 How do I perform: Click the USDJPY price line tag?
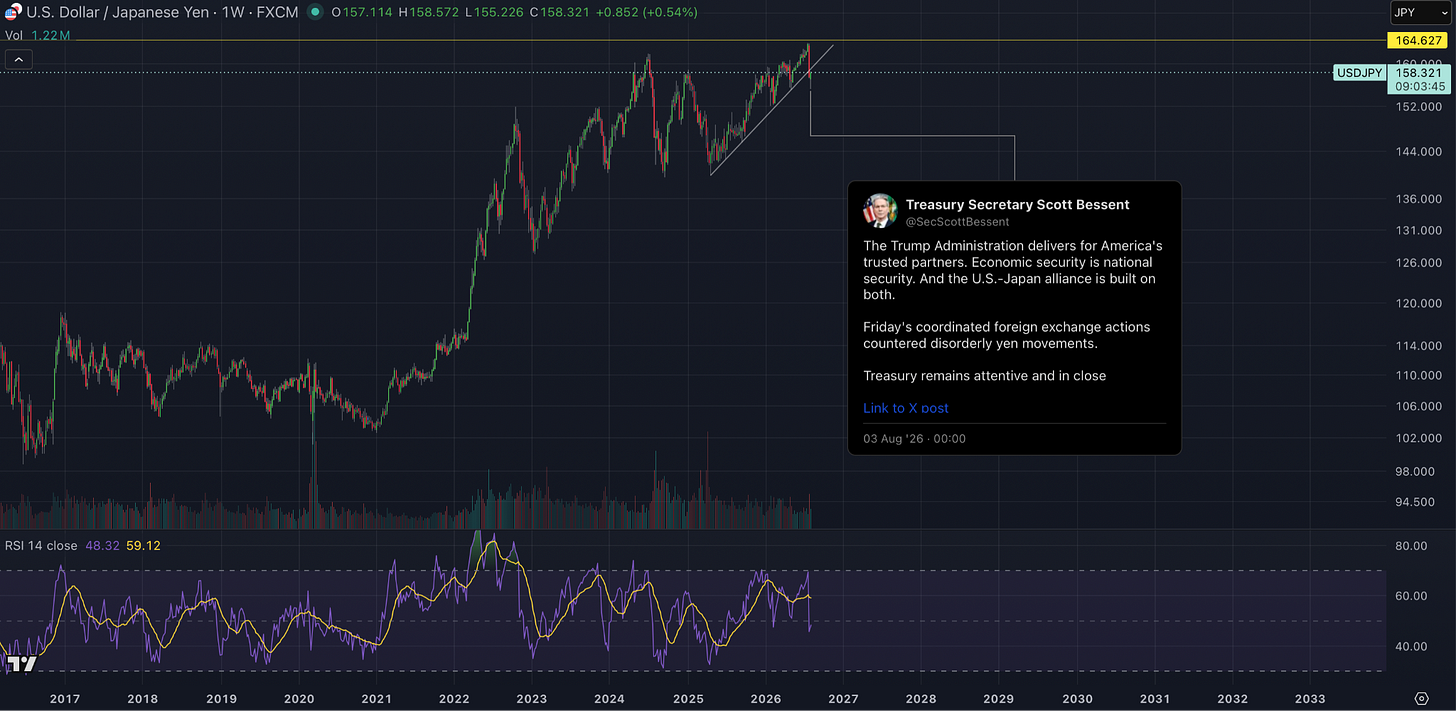tap(1359, 73)
